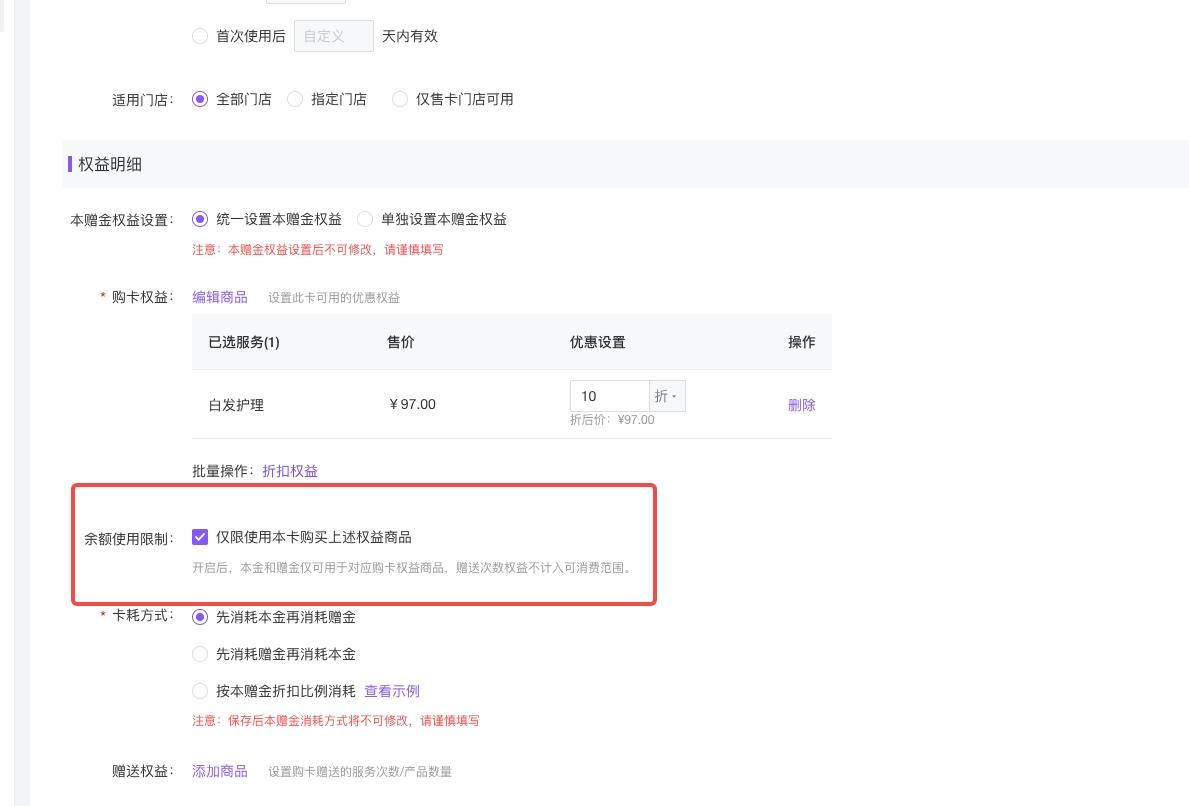Click 添加商品 link for gift benefits
The height and width of the screenshot is (806, 1189).
(x=220, y=771)
